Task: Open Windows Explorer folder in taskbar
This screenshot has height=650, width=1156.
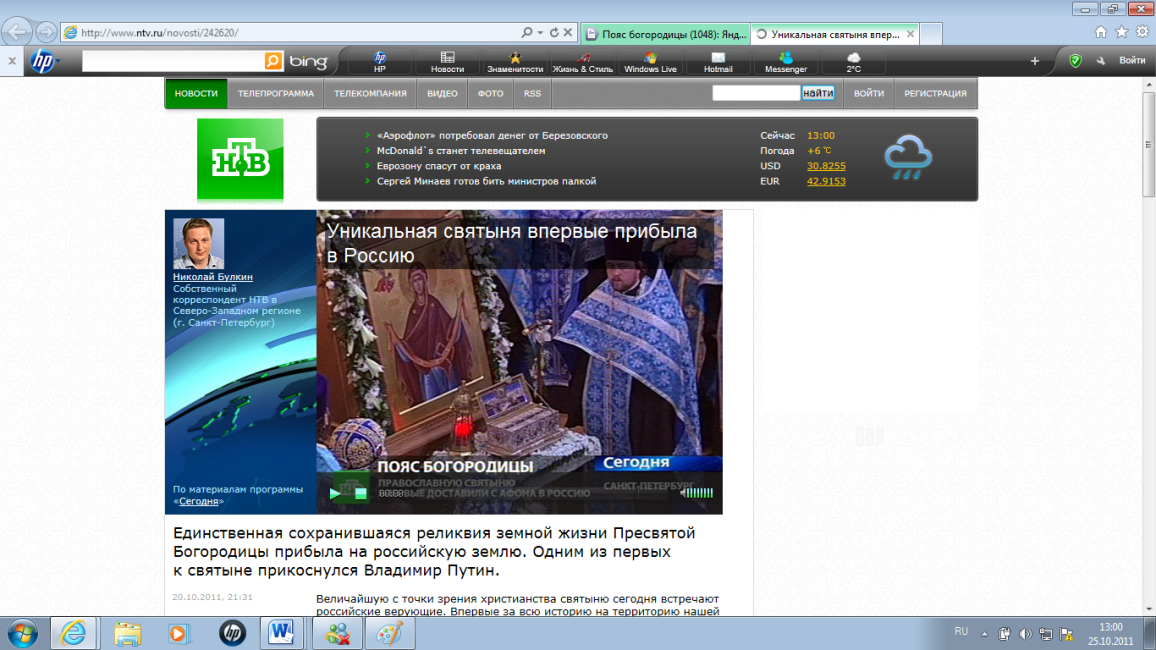Action: [x=127, y=634]
